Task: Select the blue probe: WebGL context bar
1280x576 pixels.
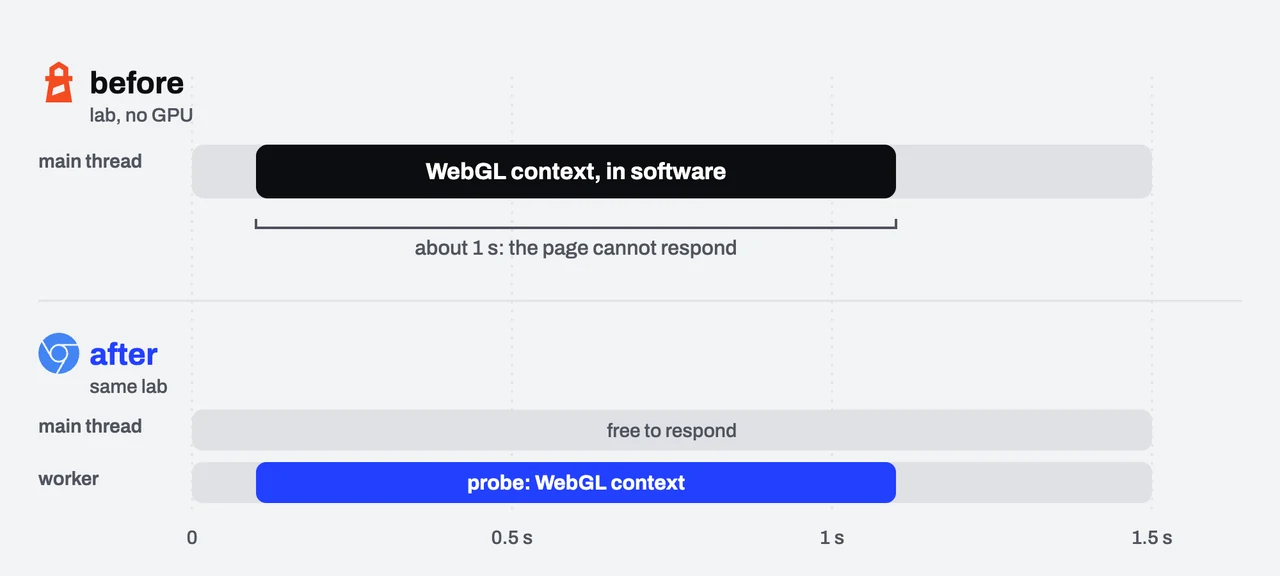Action: pyautogui.click(x=576, y=483)
